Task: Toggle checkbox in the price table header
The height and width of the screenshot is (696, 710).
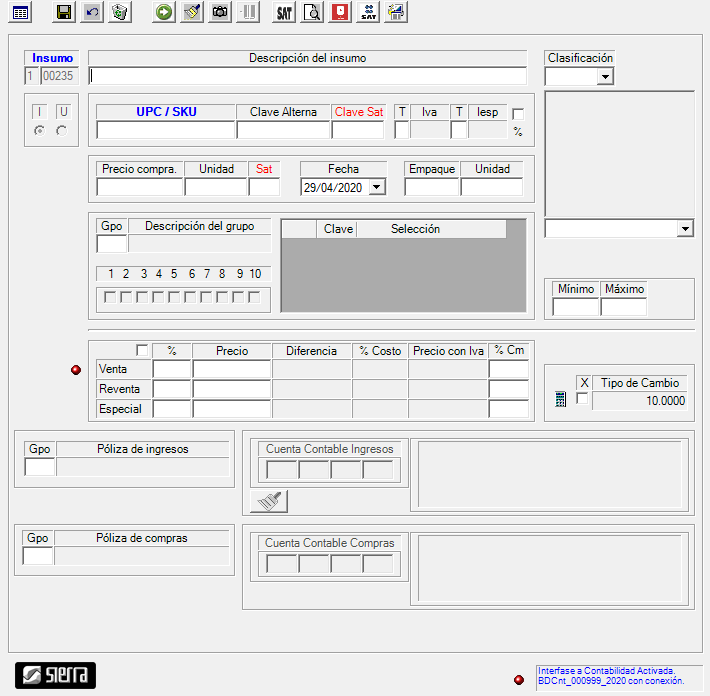Action: point(142,350)
